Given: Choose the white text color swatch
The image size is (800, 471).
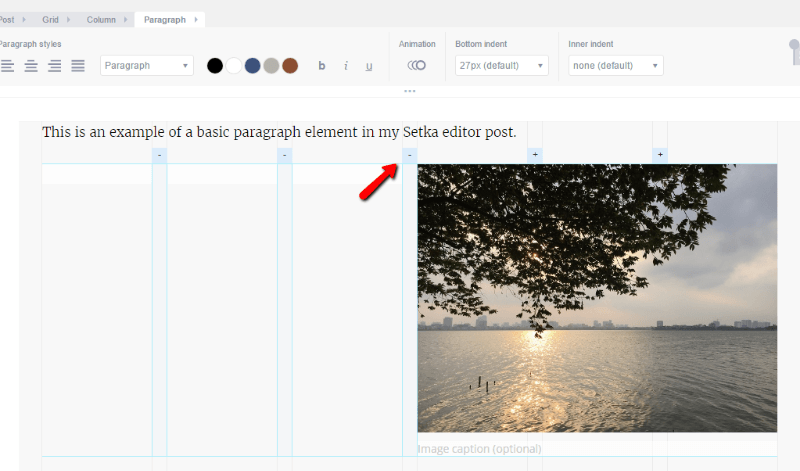Looking at the screenshot, I should pos(234,66).
